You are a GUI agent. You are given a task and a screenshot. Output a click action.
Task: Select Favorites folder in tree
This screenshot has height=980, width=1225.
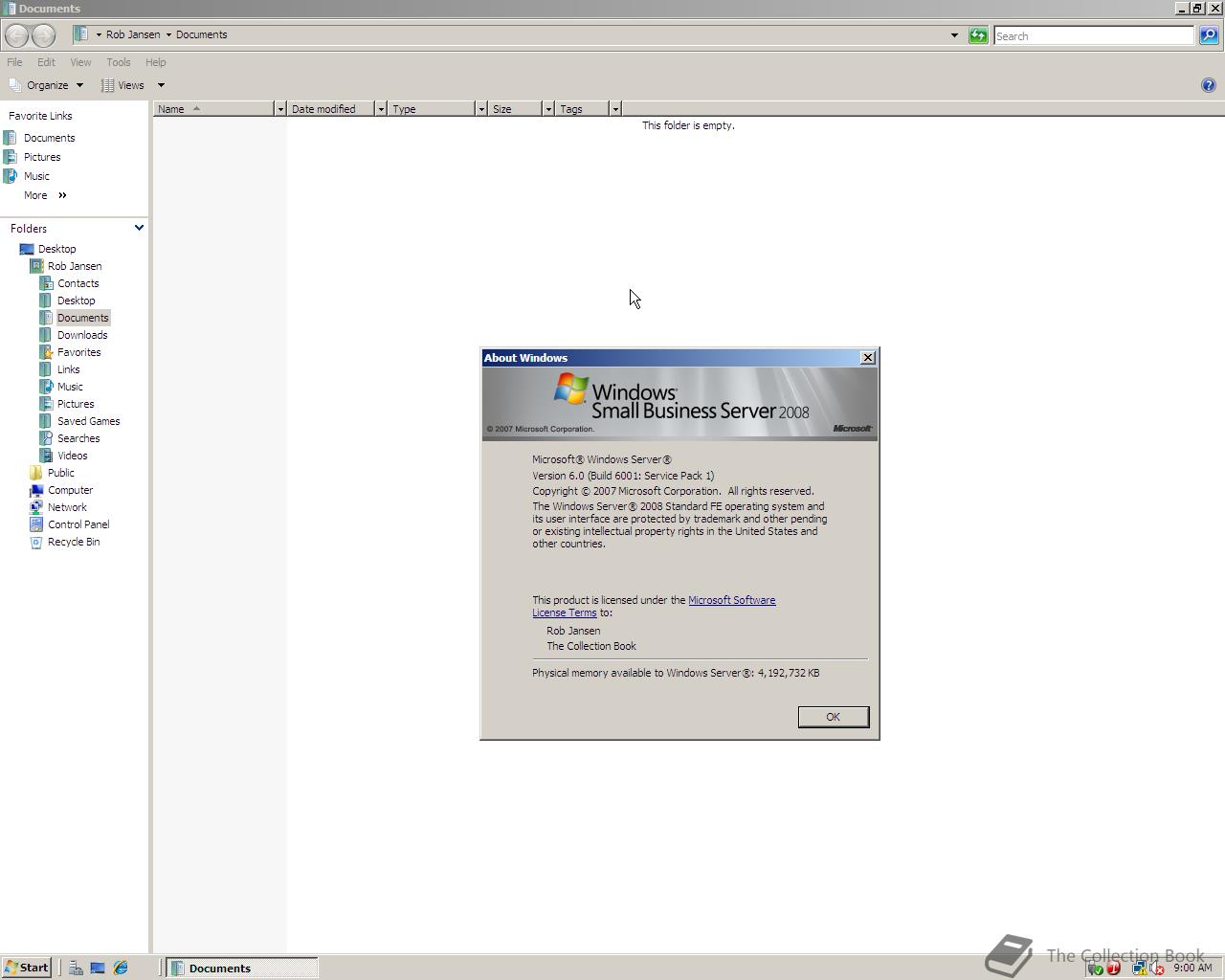[78, 352]
